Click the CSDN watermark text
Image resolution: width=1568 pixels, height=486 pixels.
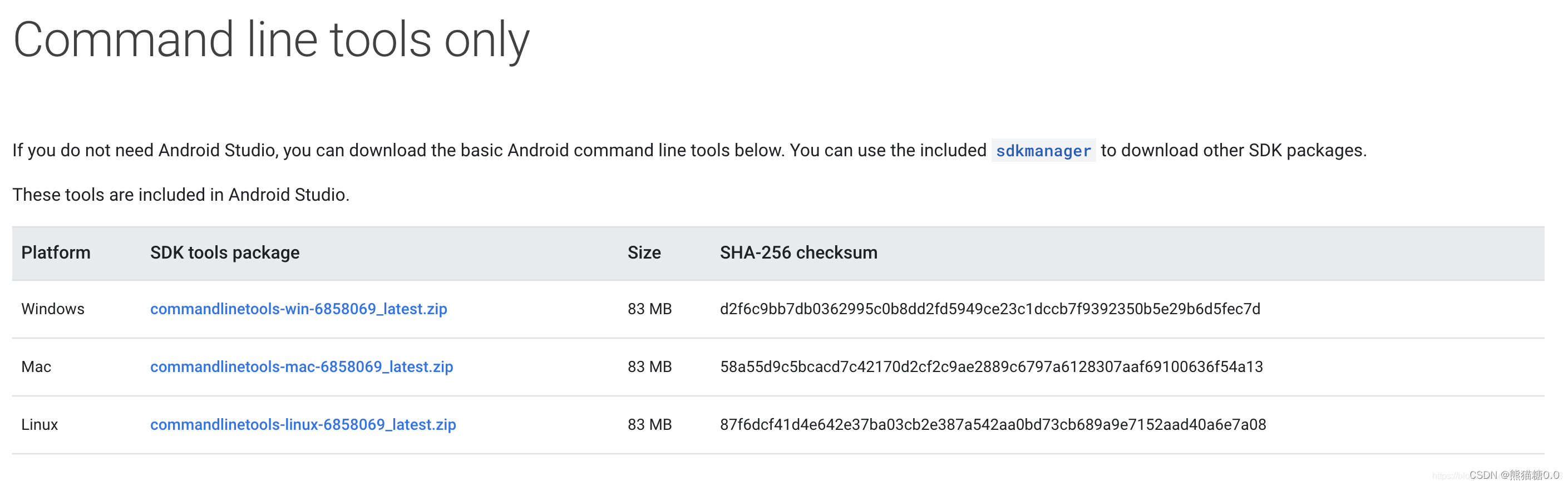(1513, 475)
